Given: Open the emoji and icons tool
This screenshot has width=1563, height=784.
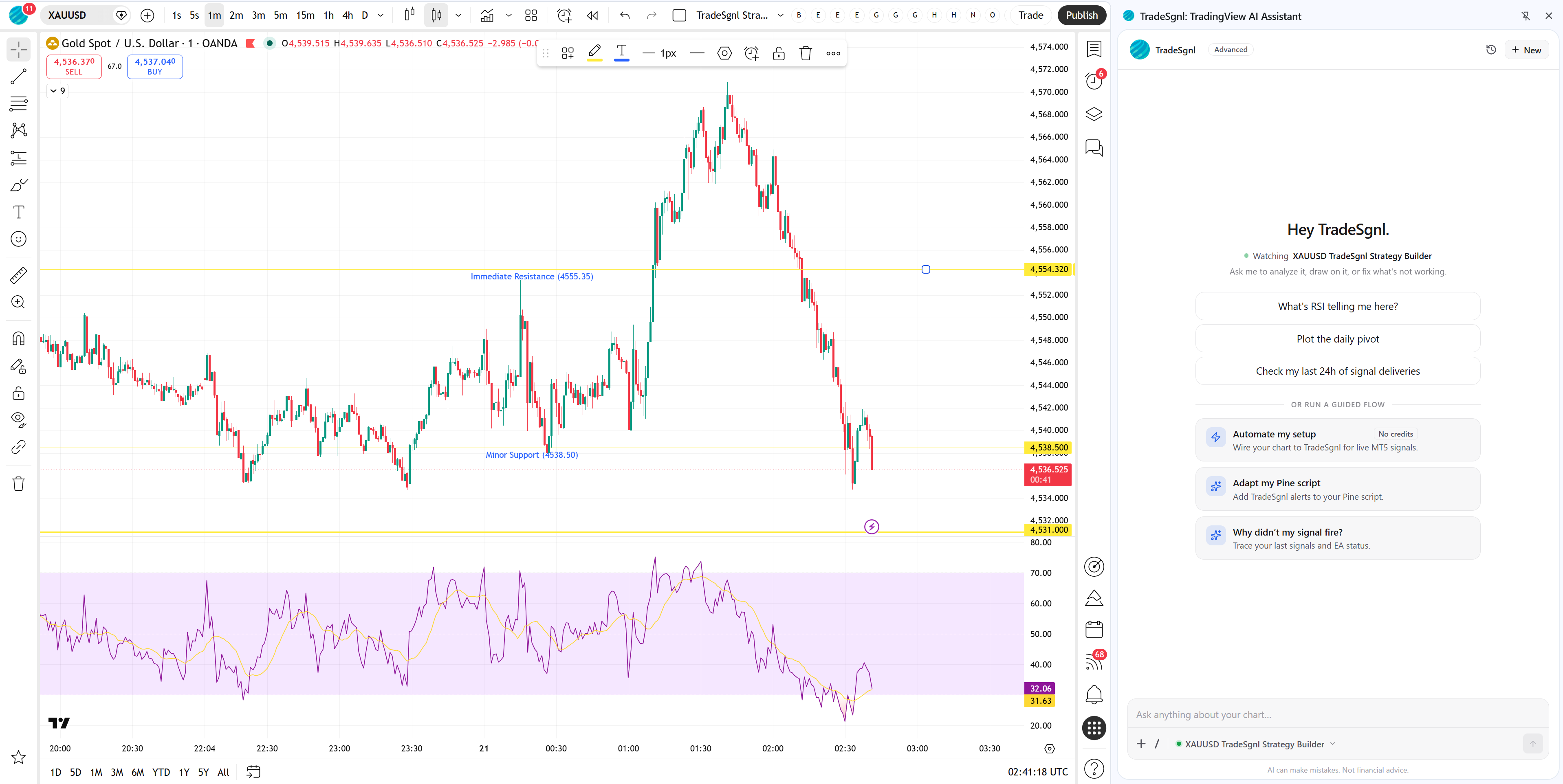Looking at the screenshot, I should 18,239.
